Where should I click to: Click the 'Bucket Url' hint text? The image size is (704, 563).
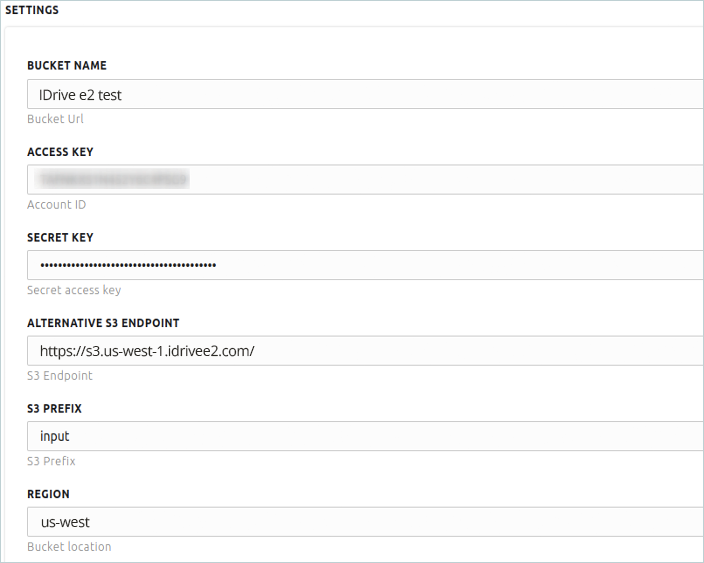[x=55, y=119]
